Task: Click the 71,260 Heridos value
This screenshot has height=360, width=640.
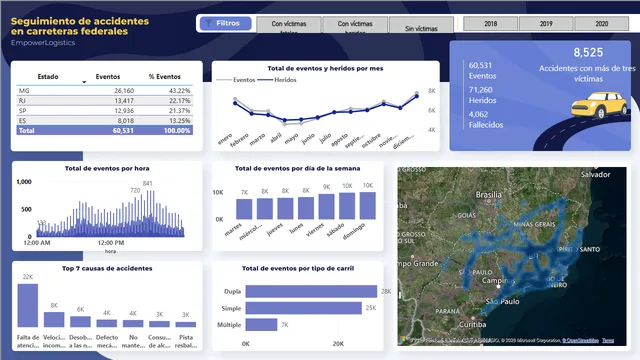Action: pos(480,90)
